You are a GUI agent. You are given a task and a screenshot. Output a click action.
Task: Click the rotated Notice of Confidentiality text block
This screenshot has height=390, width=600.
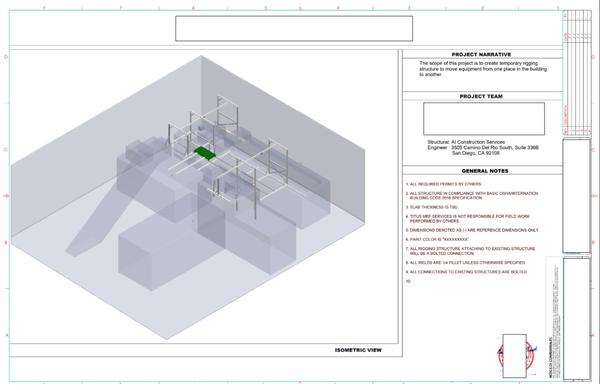(x=554, y=320)
